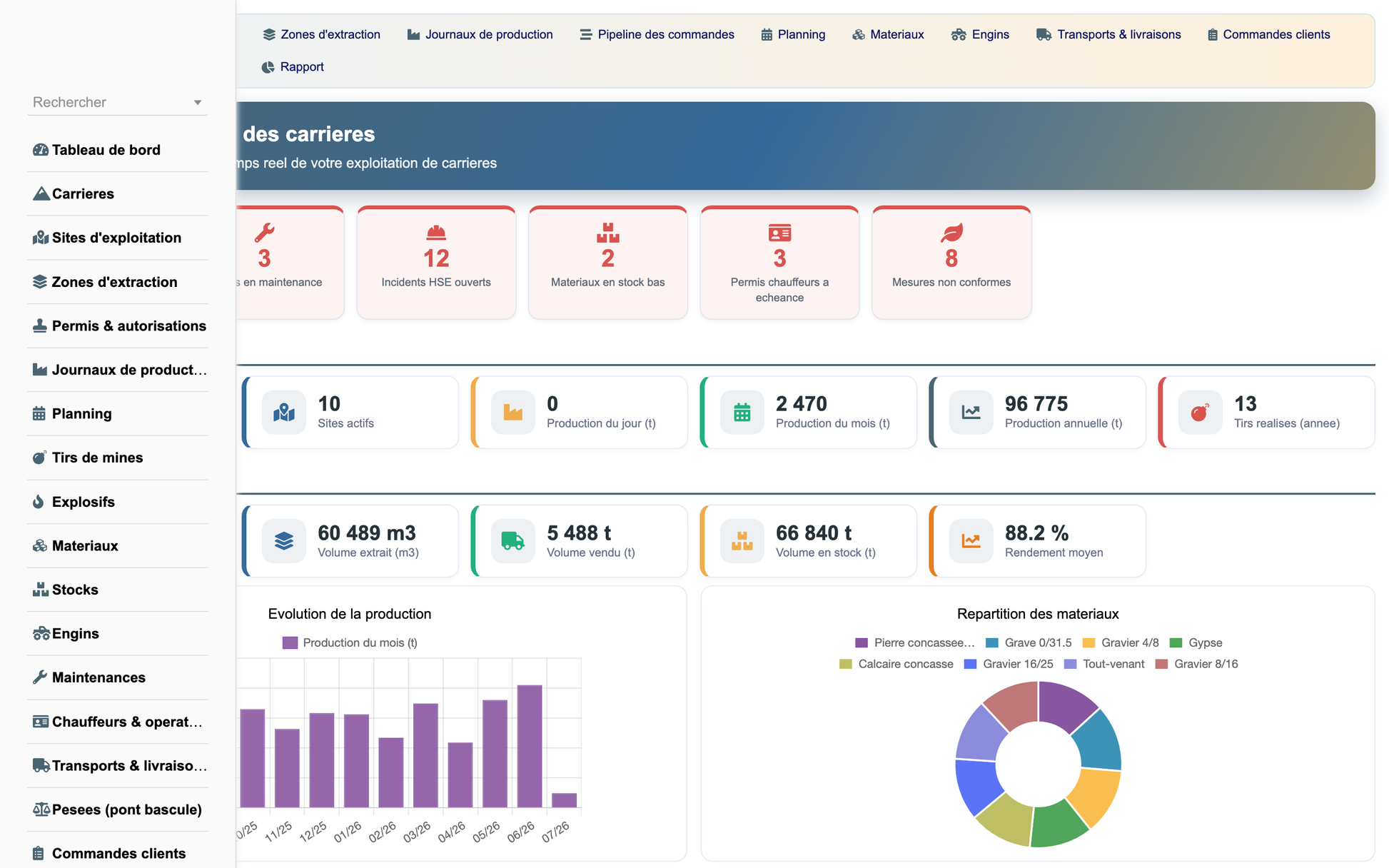Open Pipeline des commandes in top navigation
Image resolution: width=1389 pixels, height=868 pixels.
coord(657,34)
